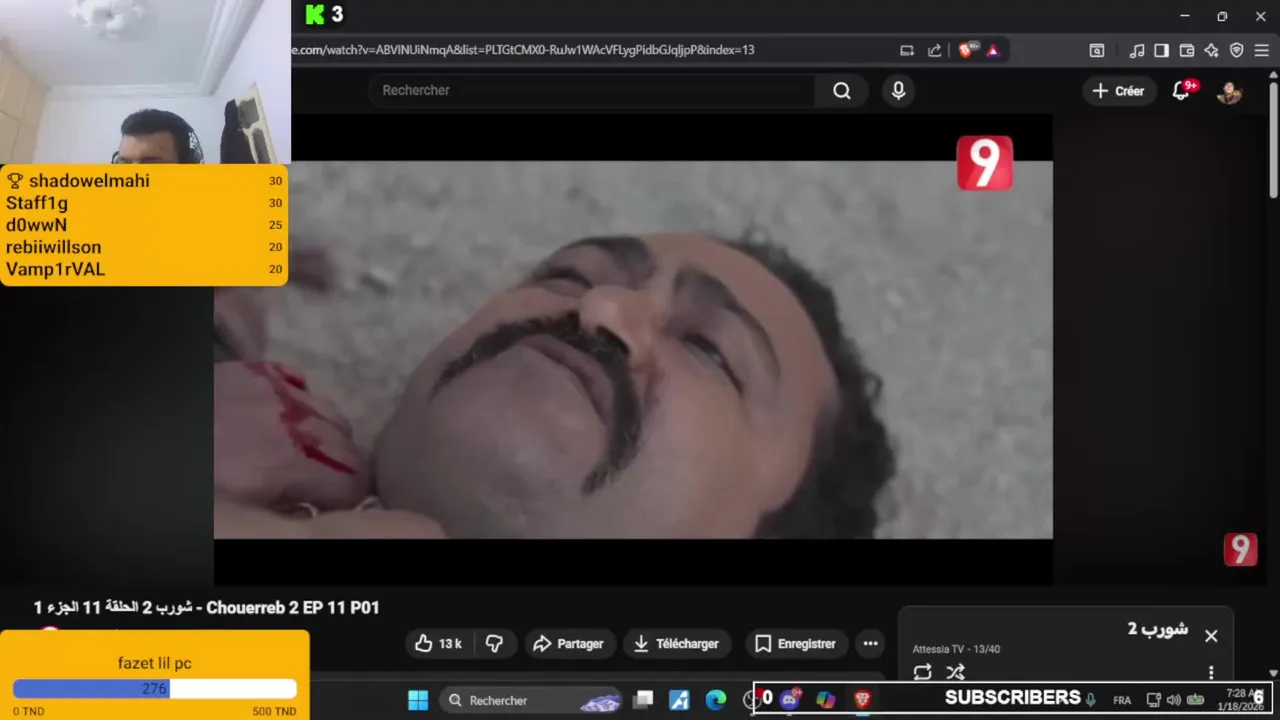The height and width of the screenshot is (720, 1280).
Task: Click the Créer button
Action: coord(1118,91)
